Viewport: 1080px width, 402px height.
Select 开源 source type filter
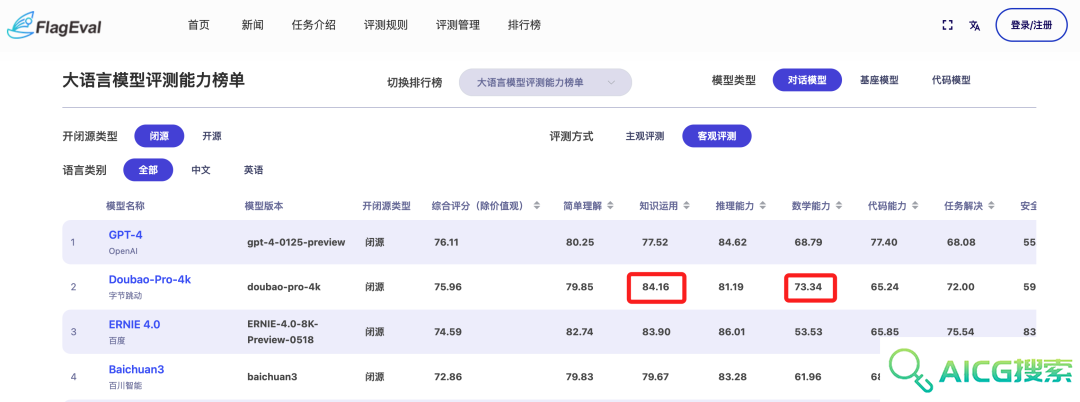tap(212, 136)
